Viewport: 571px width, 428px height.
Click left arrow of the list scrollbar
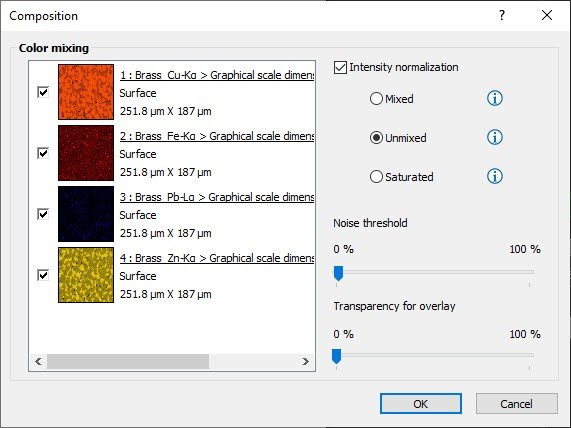(x=38, y=361)
